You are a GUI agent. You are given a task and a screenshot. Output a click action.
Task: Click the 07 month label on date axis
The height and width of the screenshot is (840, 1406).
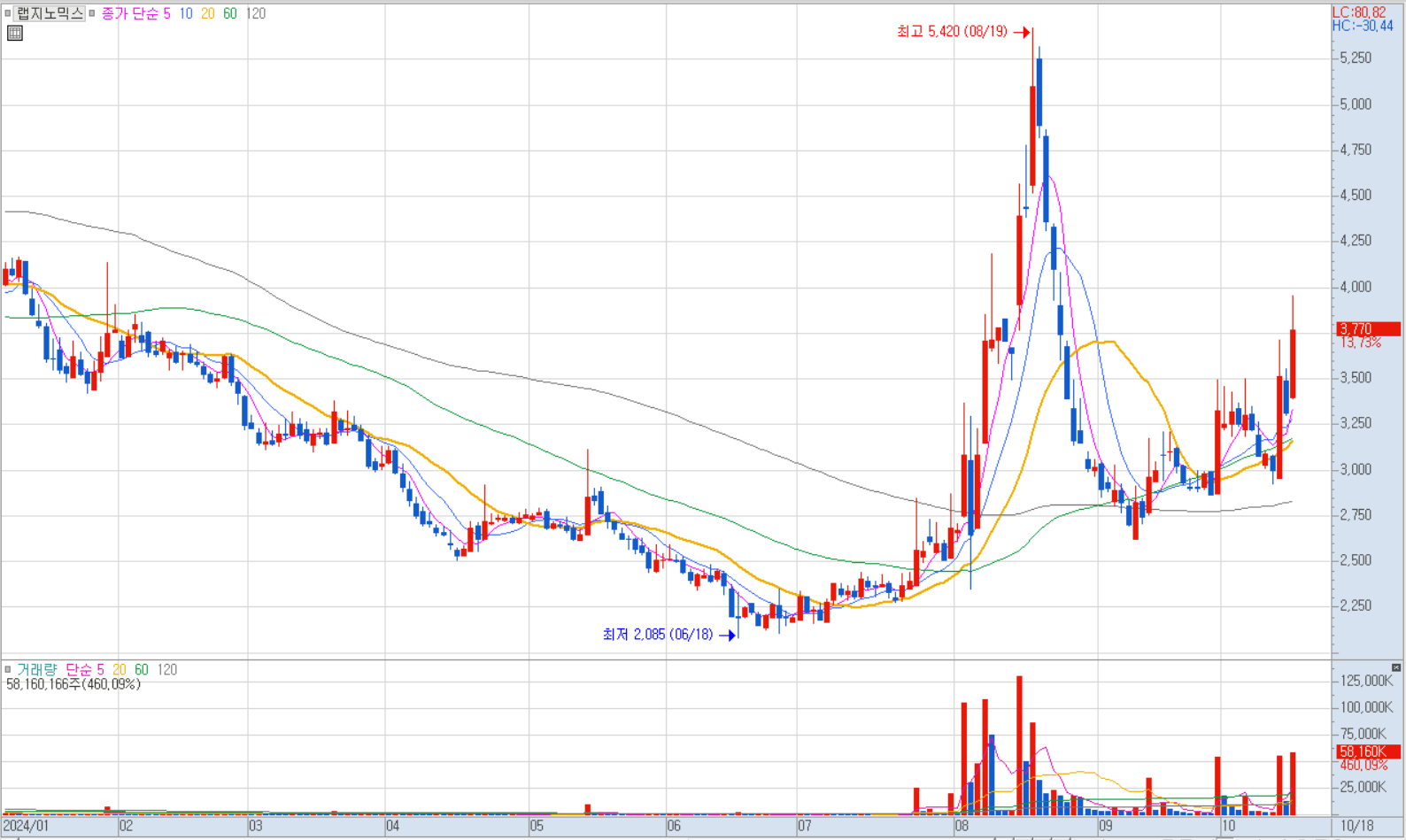click(x=804, y=827)
